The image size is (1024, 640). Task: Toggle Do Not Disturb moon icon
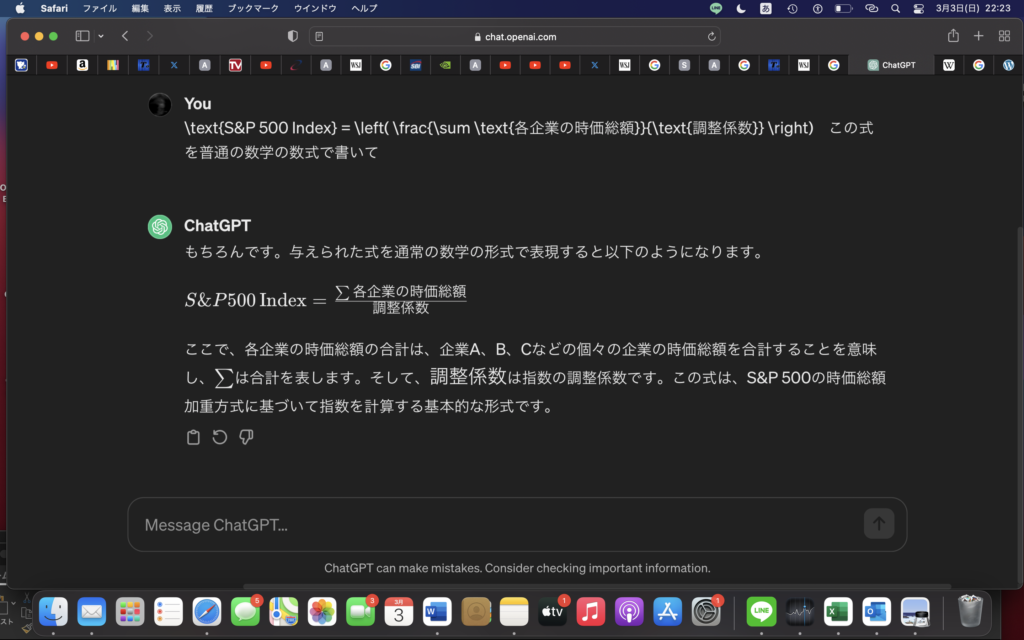pos(741,8)
